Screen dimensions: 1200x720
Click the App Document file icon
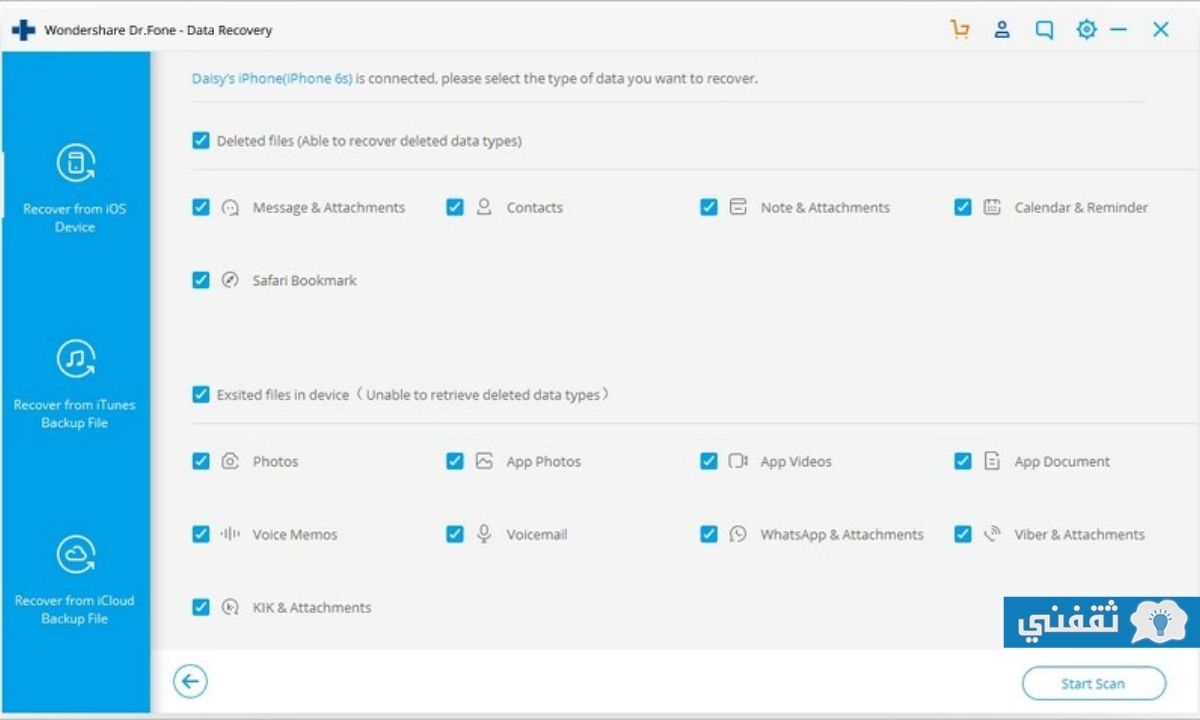pyautogui.click(x=992, y=461)
